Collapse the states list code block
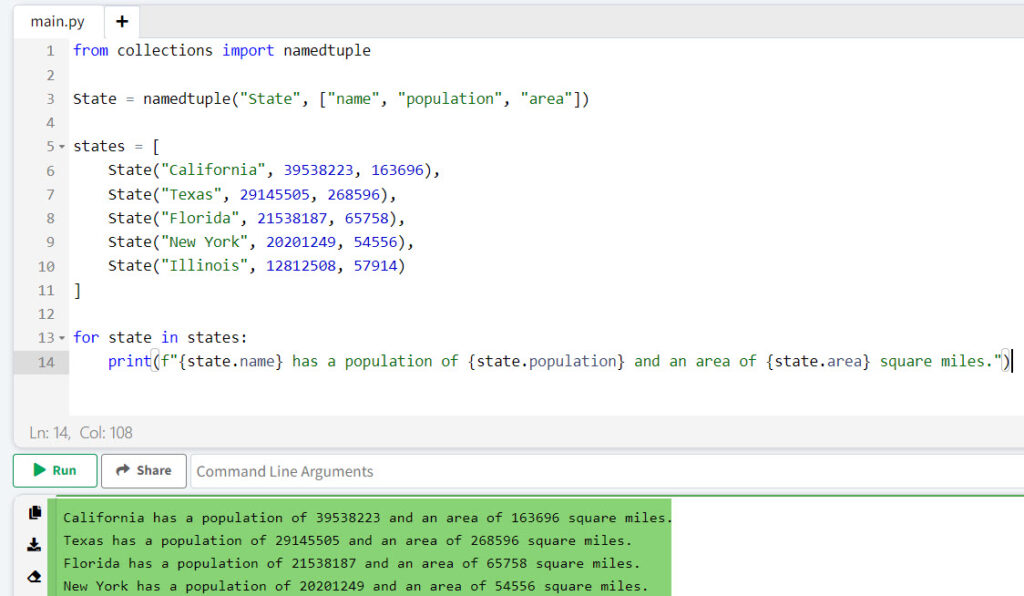The width and height of the screenshot is (1024, 596). click(61, 146)
